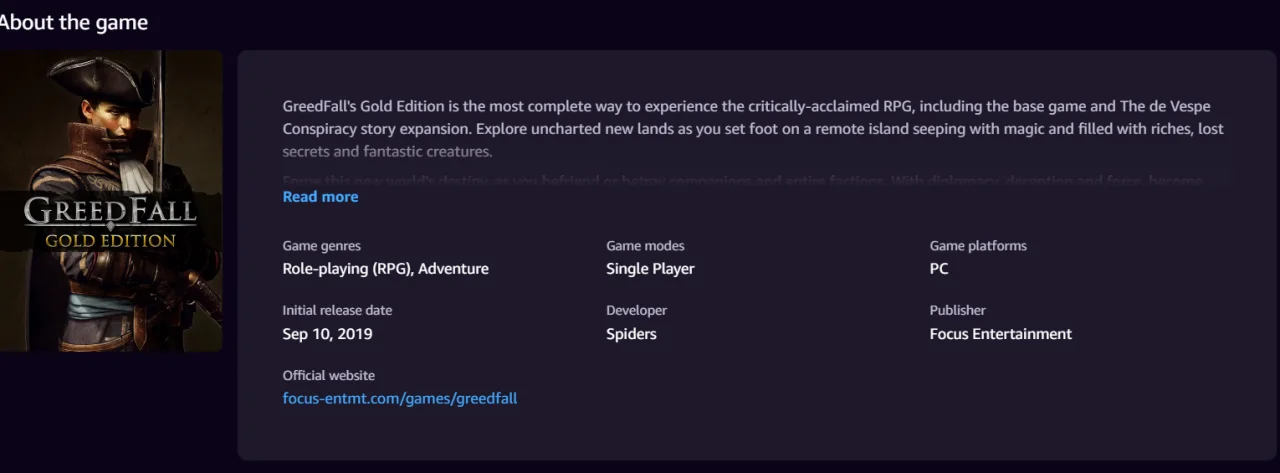Select the 'Game platforms' label
The height and width of the screenshot is (473, 1280).
pyautogui.click(x=978, y=246)
